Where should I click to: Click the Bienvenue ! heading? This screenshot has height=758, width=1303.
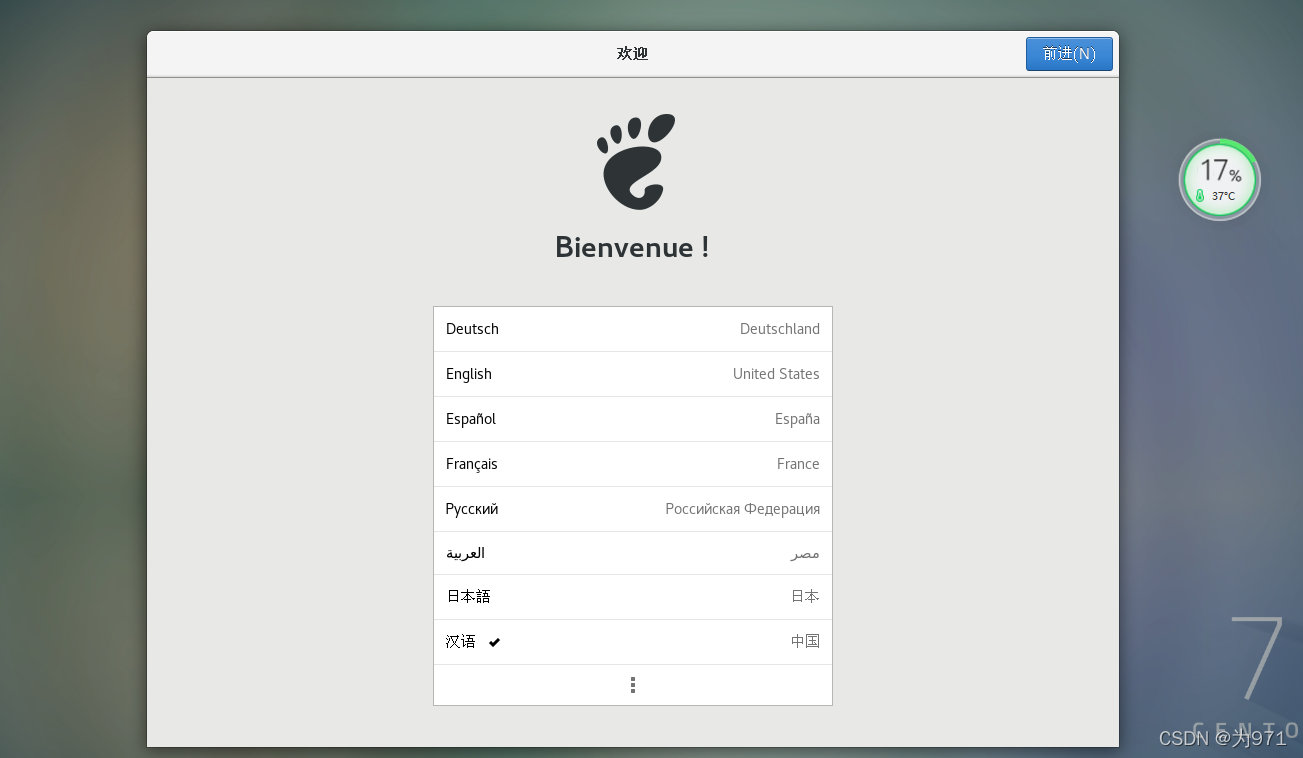(632, 247)
